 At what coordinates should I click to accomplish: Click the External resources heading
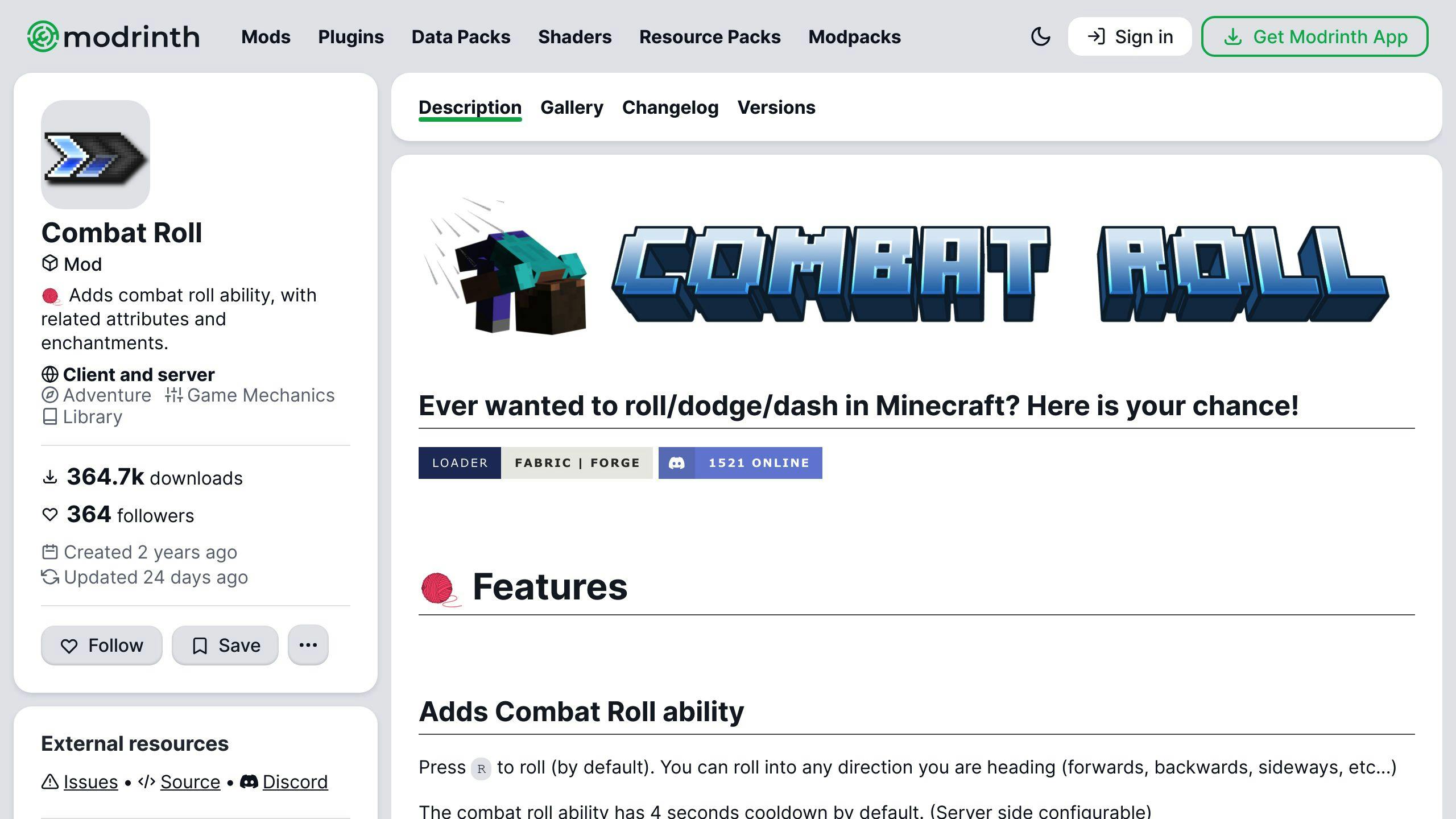click(x=135, y=743)
